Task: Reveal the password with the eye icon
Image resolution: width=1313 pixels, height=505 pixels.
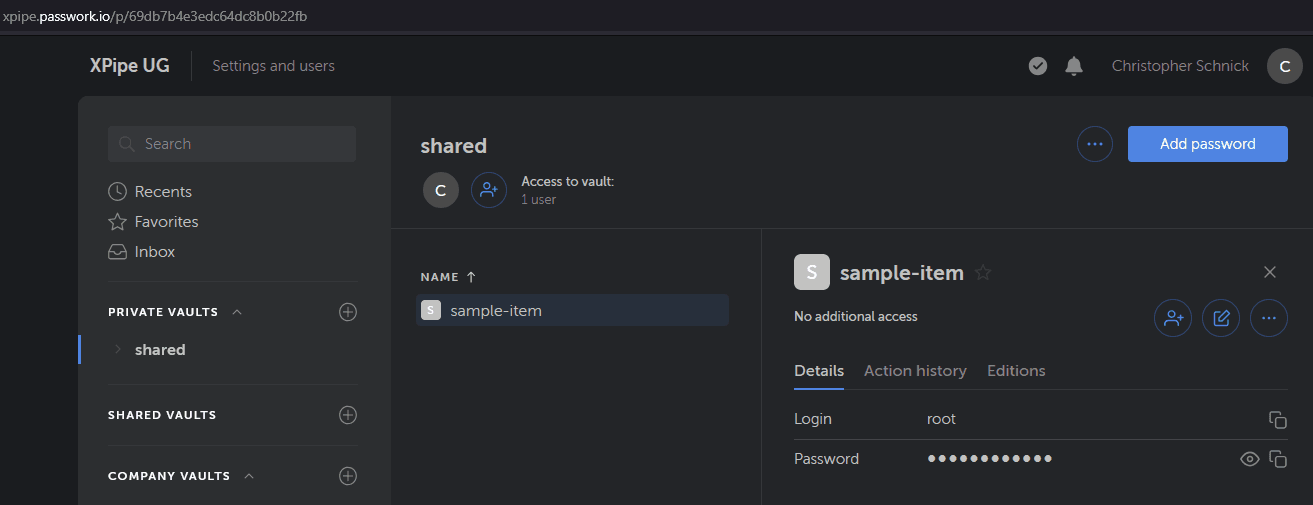Action: click(1249, 459)
